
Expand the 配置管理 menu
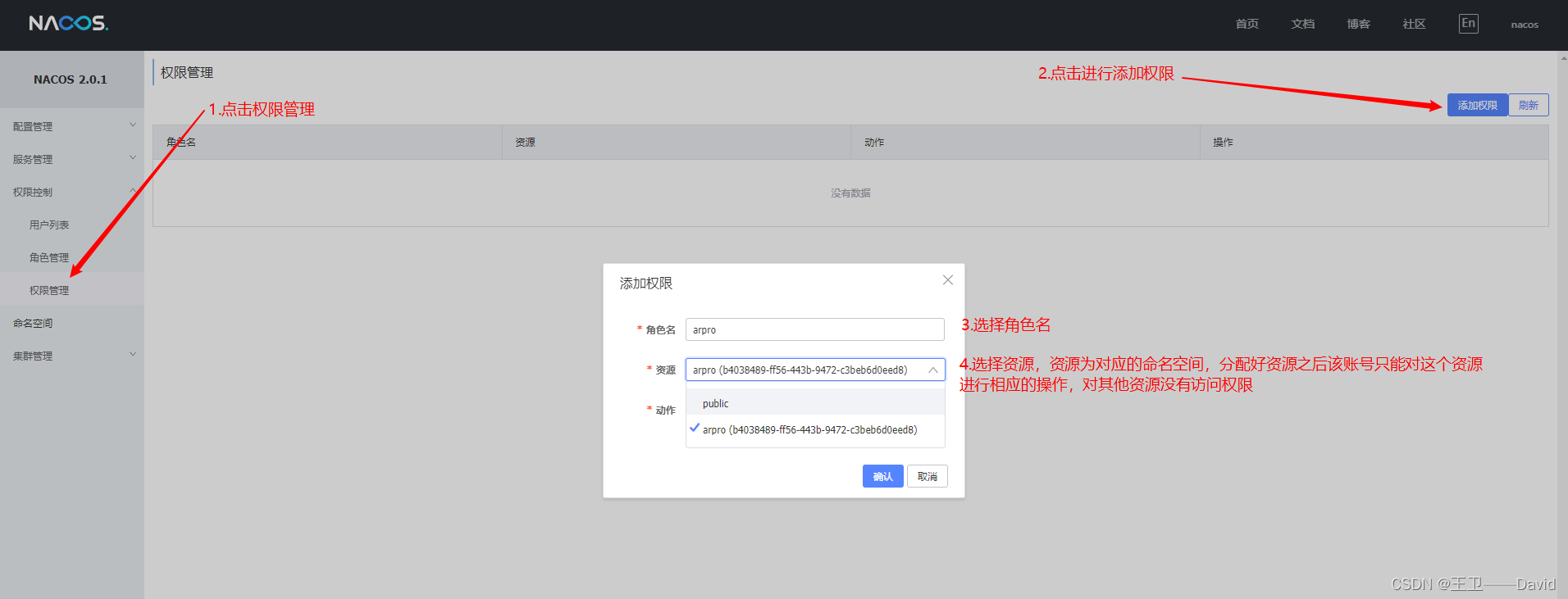click(72, 126)
